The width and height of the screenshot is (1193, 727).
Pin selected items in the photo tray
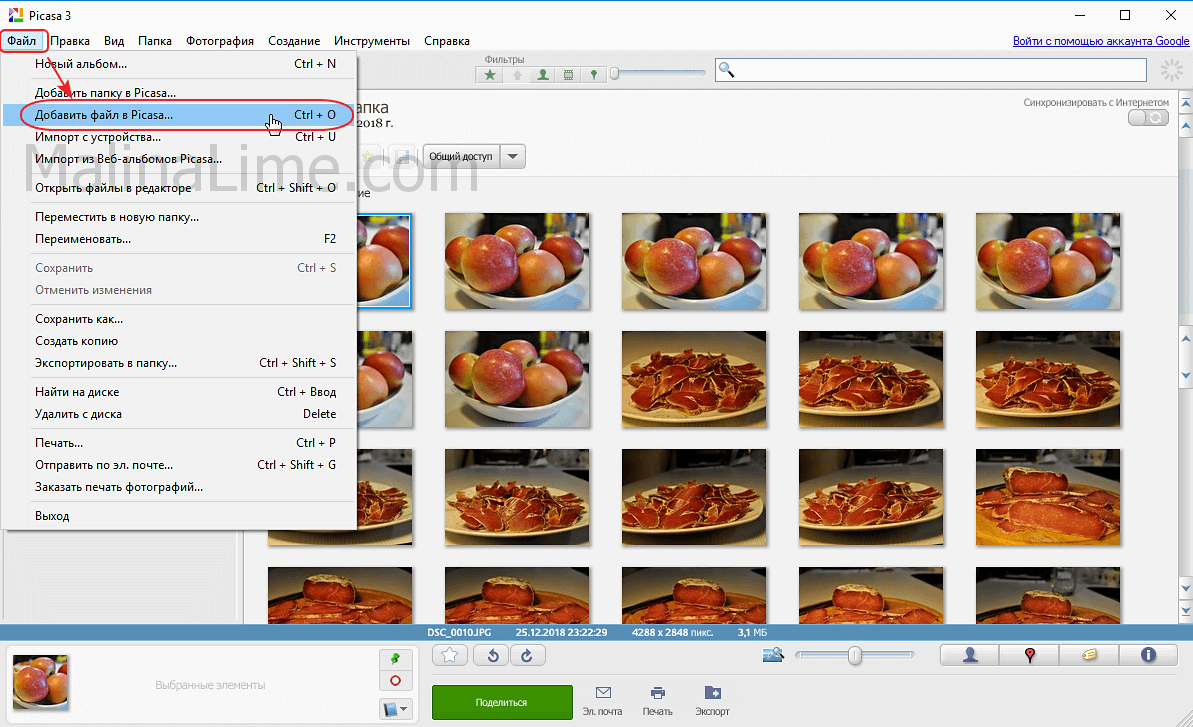pyautogui.click(x=395, y=658)
